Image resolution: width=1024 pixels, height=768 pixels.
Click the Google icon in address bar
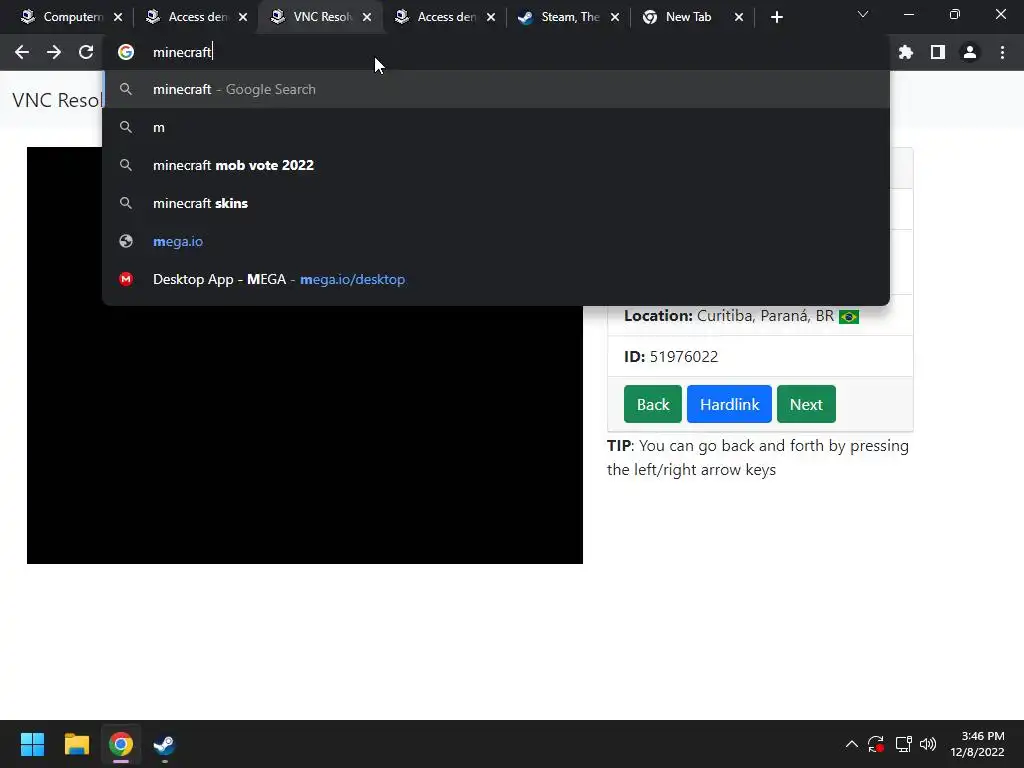[x=126, y=52]
